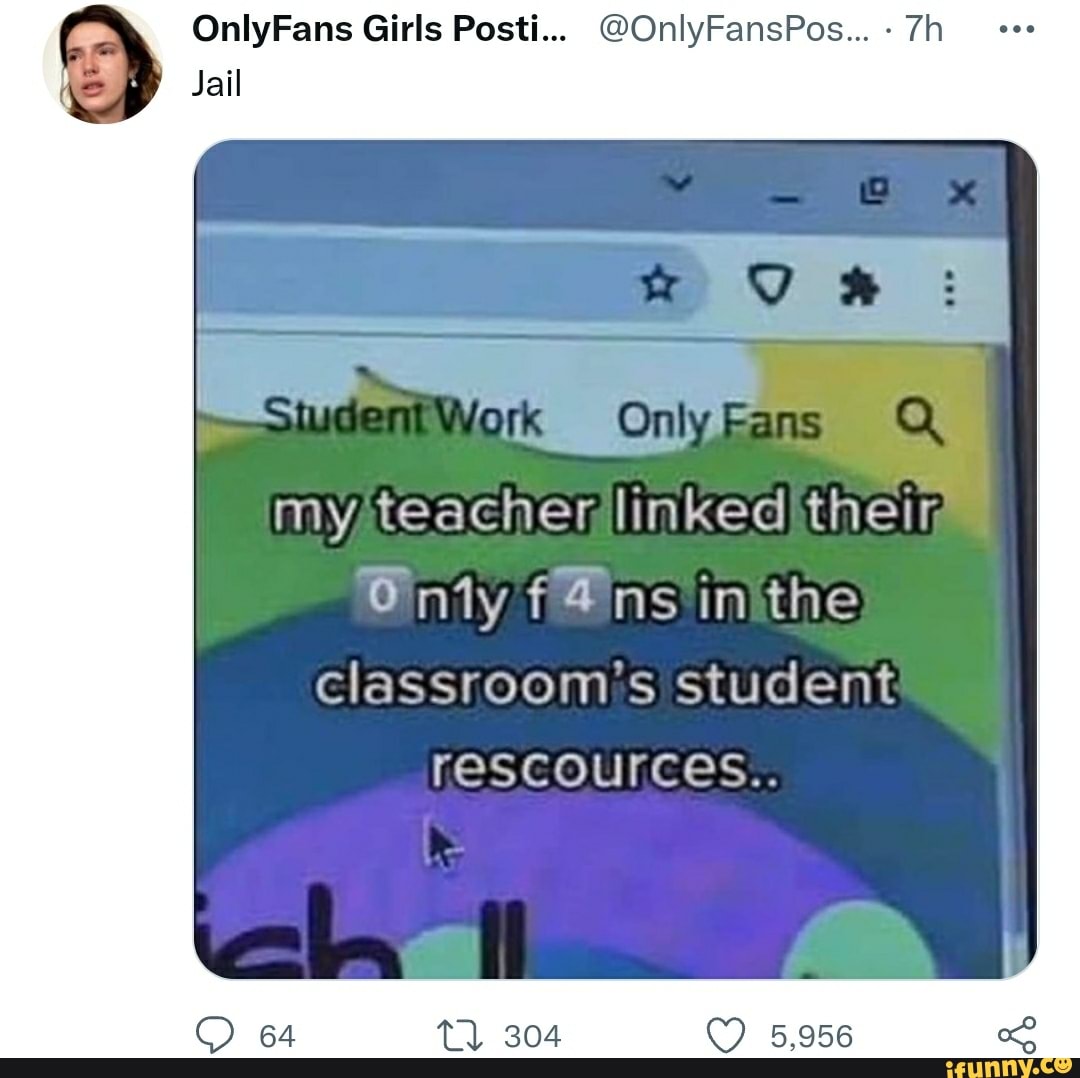Click the shield icon in browser toolbar
Image resolution: width=1080 pixels, height=1078 pixels.
click(769, 285)
